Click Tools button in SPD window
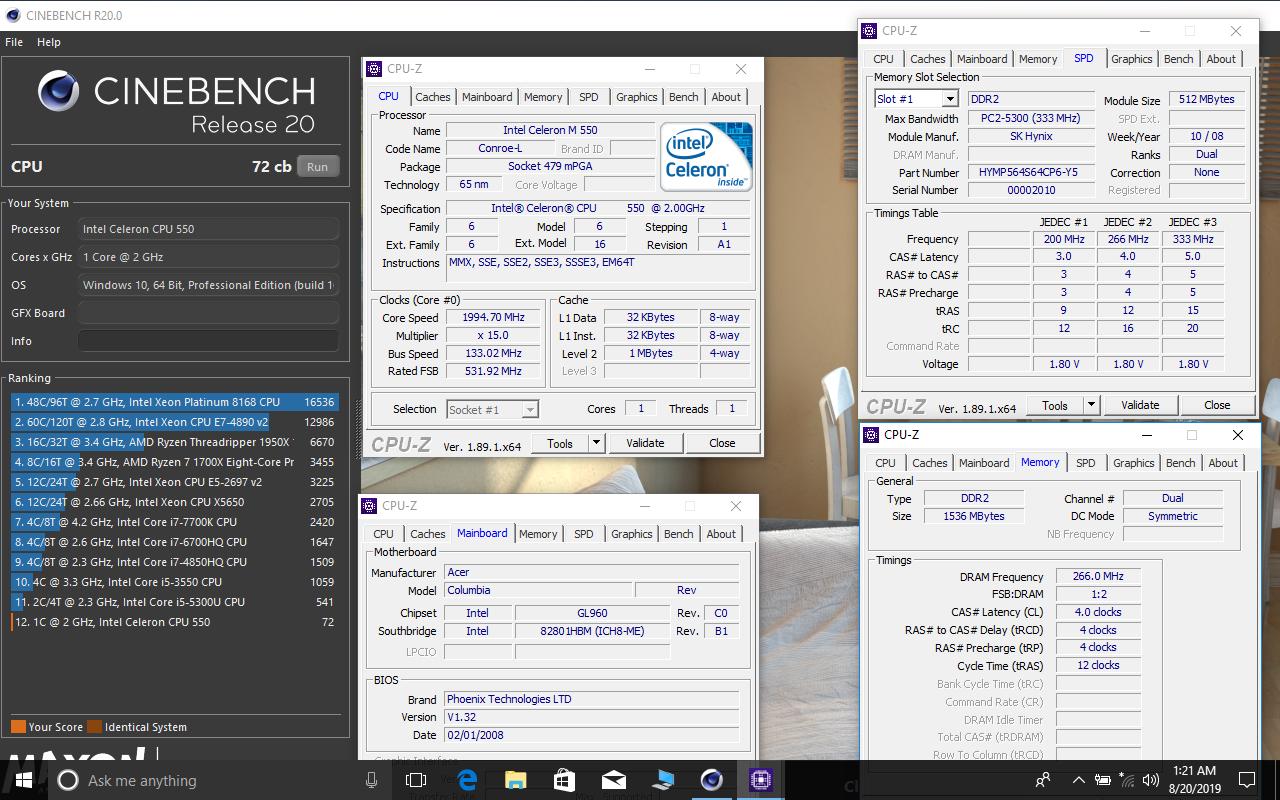1280x800 pixels. [1055, 405]
